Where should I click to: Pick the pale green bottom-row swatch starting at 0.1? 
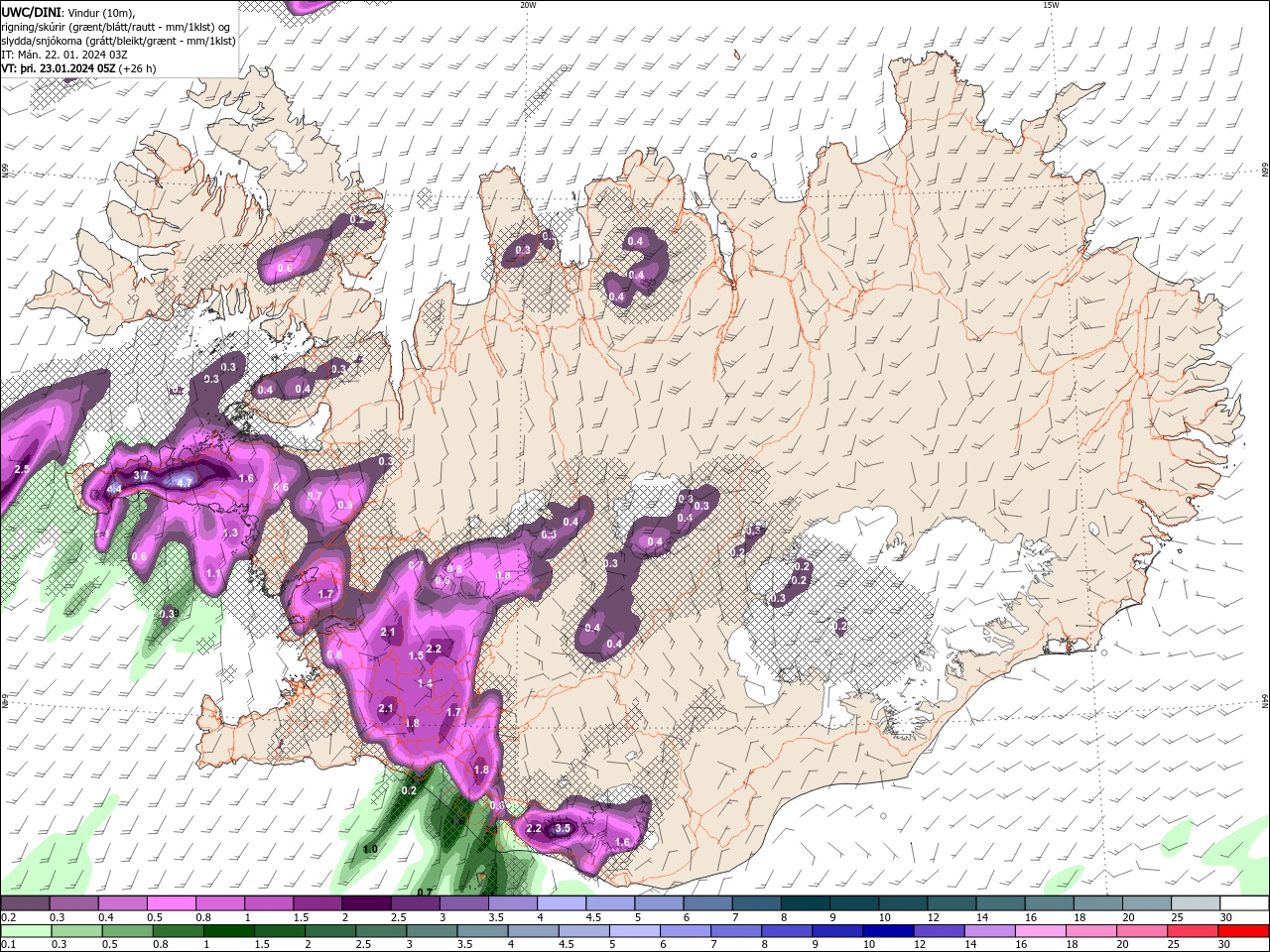coord(25,931)
